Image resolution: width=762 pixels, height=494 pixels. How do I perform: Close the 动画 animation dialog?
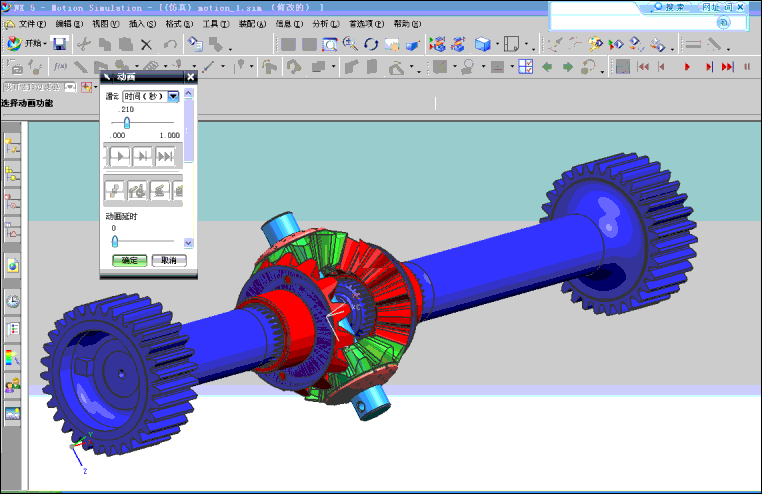click(x=190, y=77)
